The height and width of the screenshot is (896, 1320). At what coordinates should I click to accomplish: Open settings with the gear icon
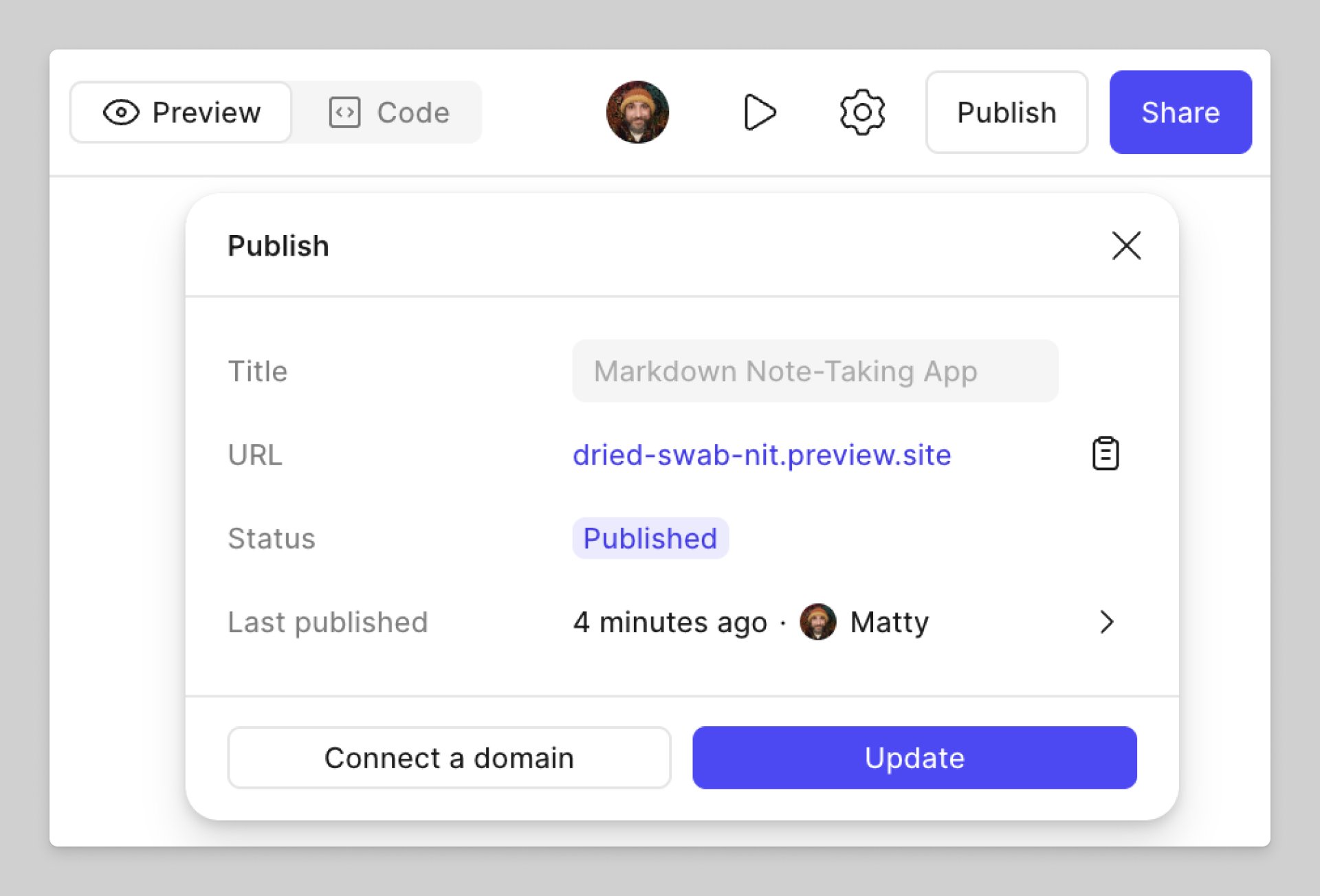click(862, 112)
